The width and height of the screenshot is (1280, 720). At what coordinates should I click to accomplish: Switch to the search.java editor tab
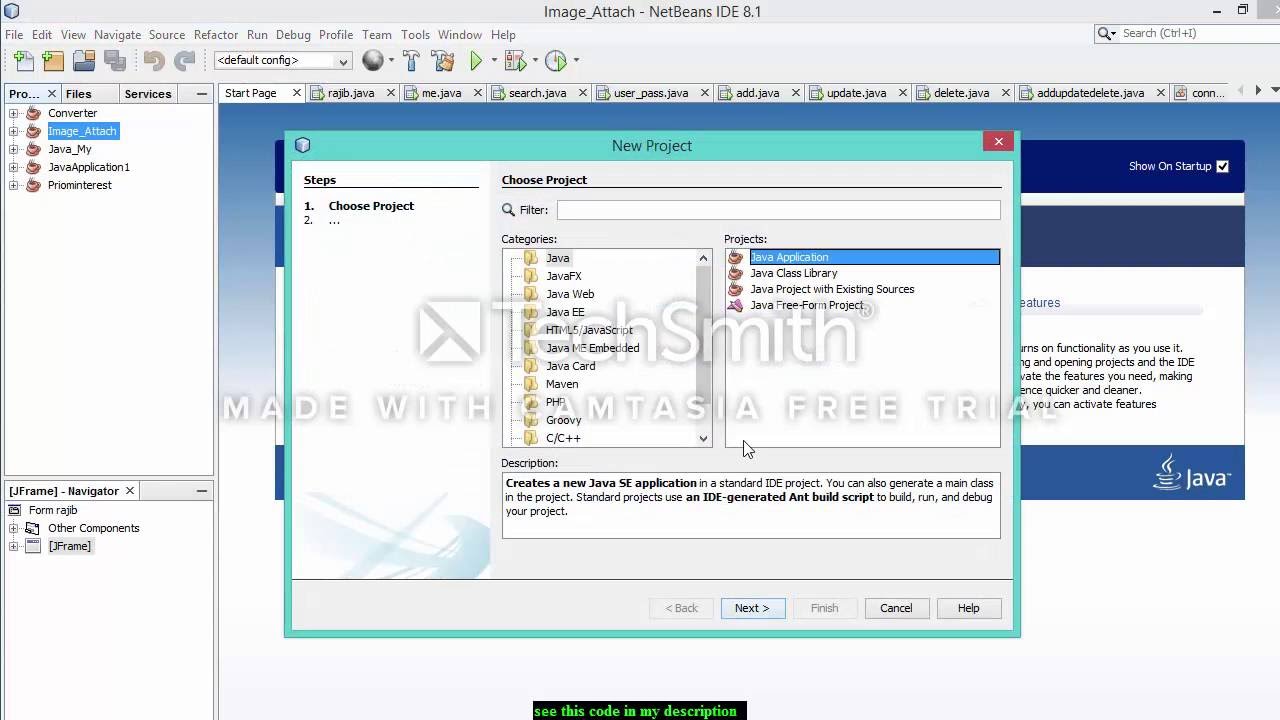coord(537,93)
